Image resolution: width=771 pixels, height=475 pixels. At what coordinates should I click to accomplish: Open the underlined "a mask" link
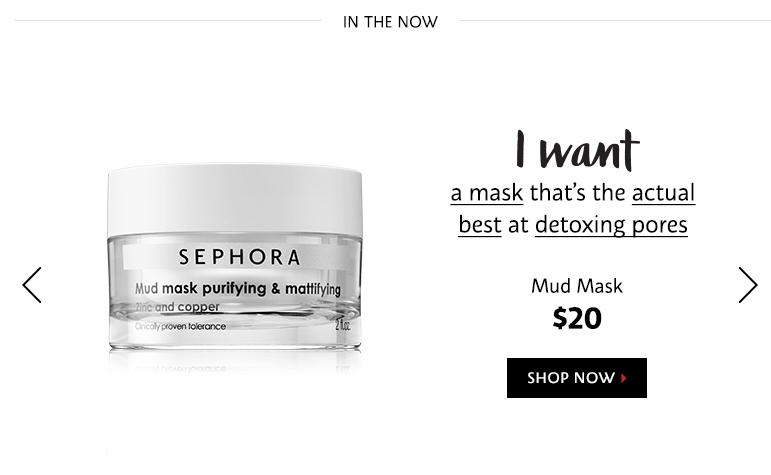(487, 193)
